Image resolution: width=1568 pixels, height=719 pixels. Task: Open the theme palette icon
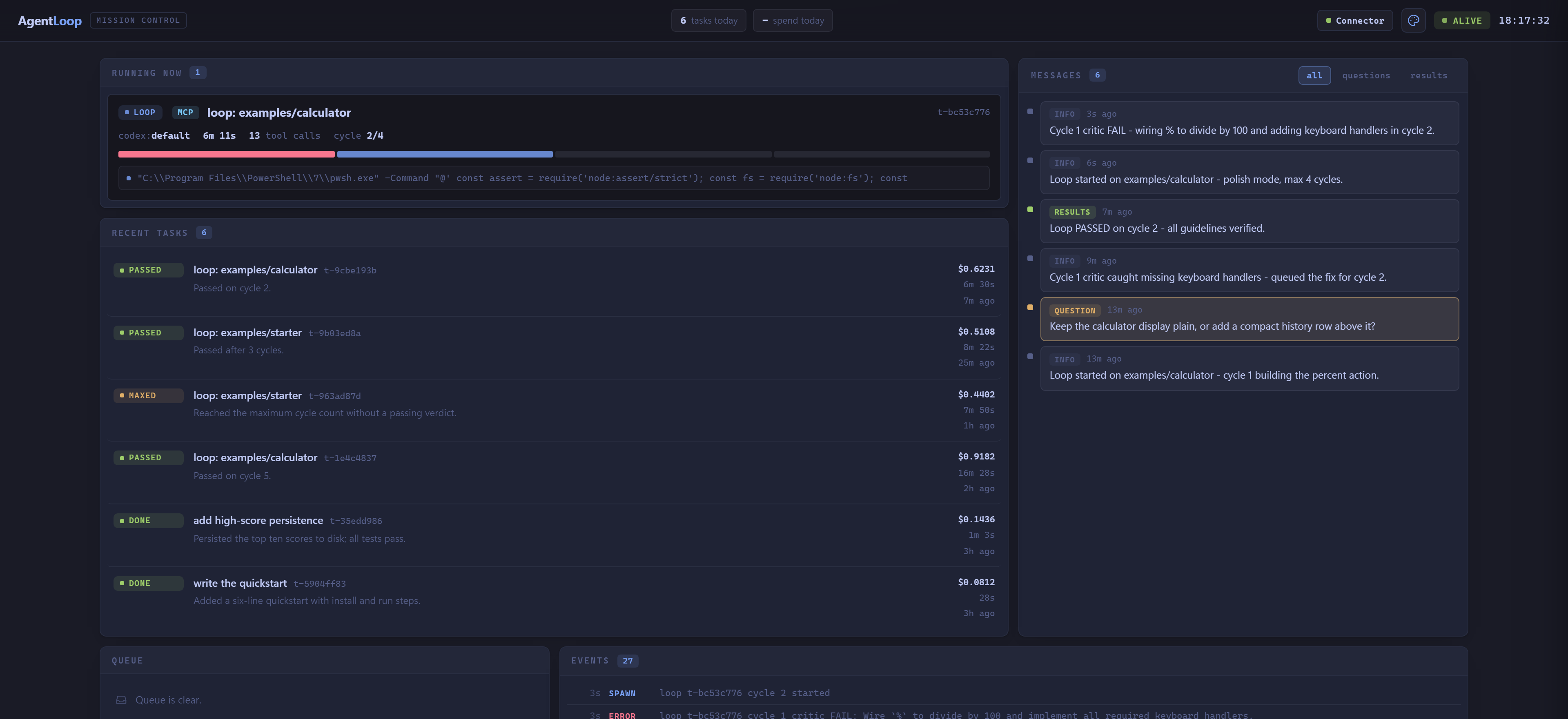tap(1413, 20)
